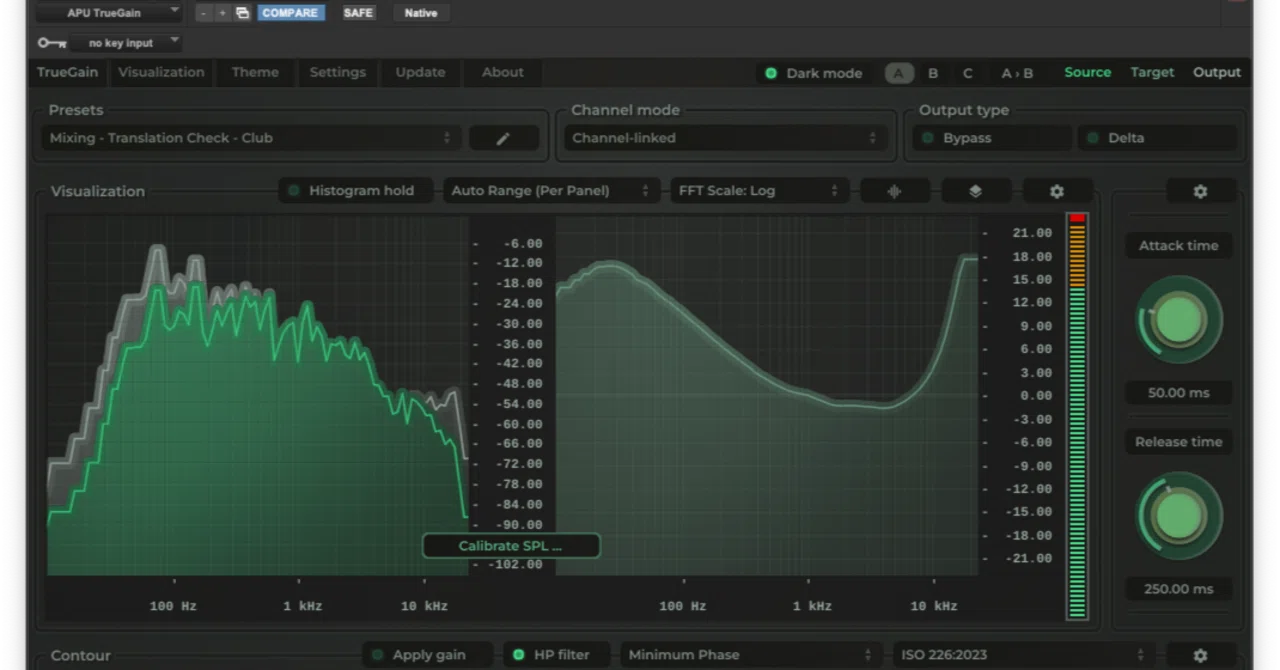
Task: Expand the Auto Range (Per Panel) dropdown
Action: click(552, 191)
